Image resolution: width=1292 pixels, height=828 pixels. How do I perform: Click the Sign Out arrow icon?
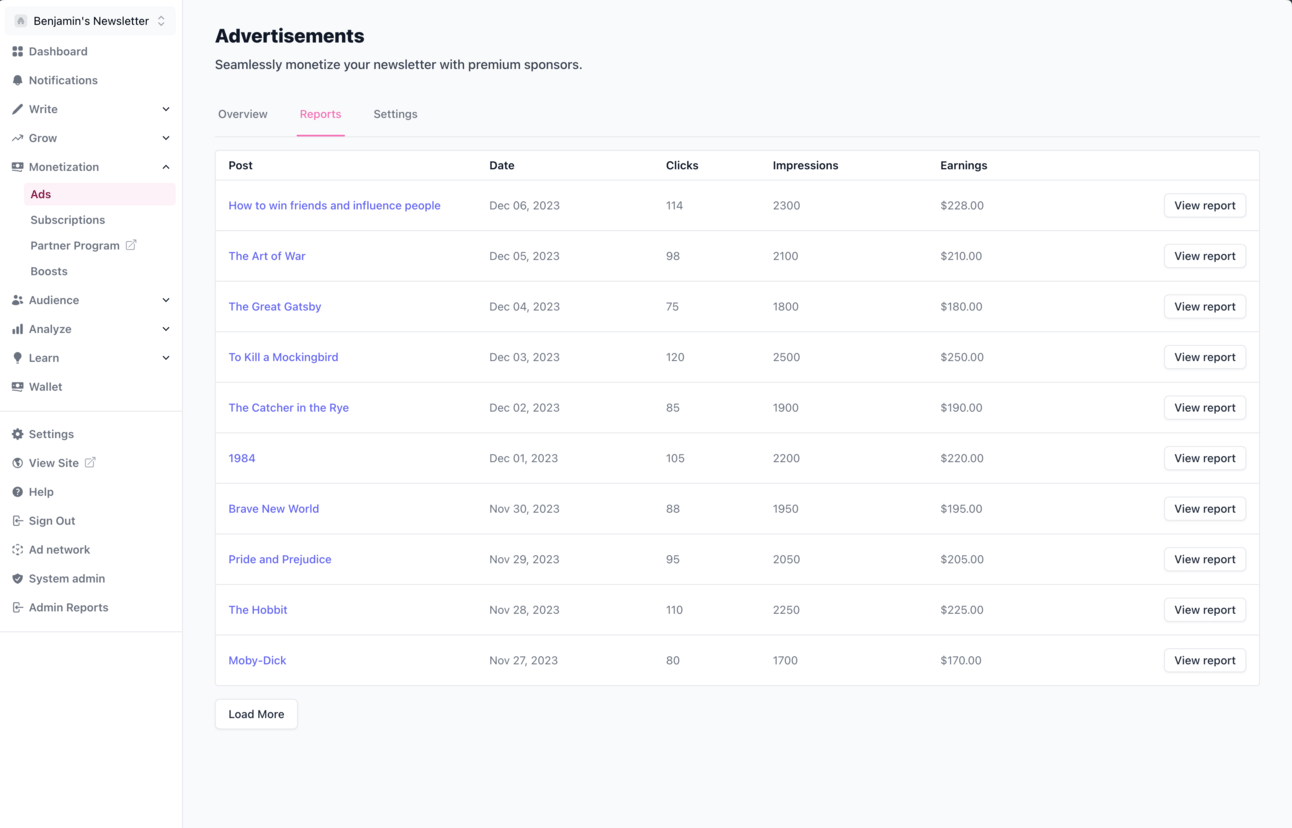(x=17, y=521)
